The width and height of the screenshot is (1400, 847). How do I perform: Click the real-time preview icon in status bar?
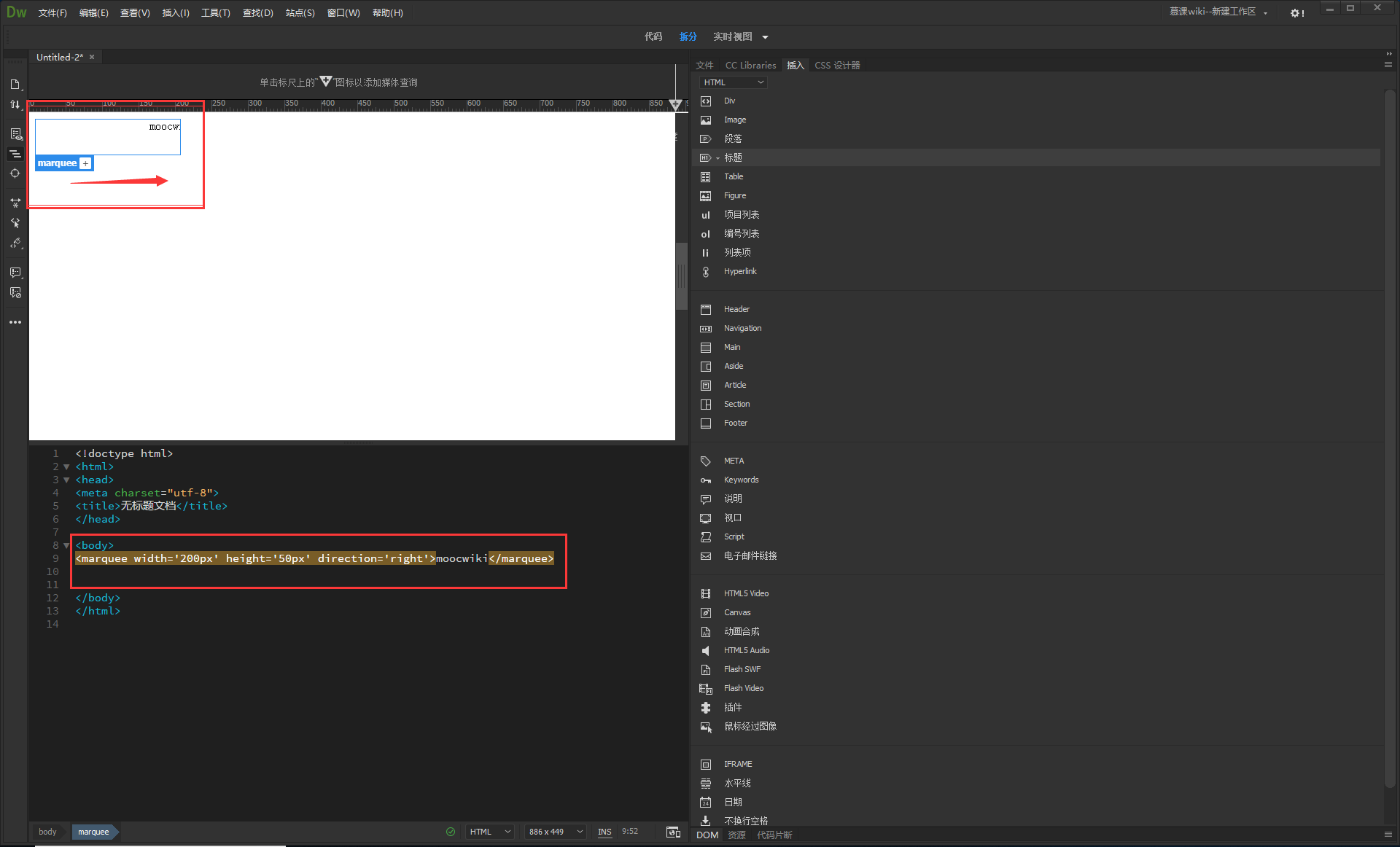coord(673,832)
